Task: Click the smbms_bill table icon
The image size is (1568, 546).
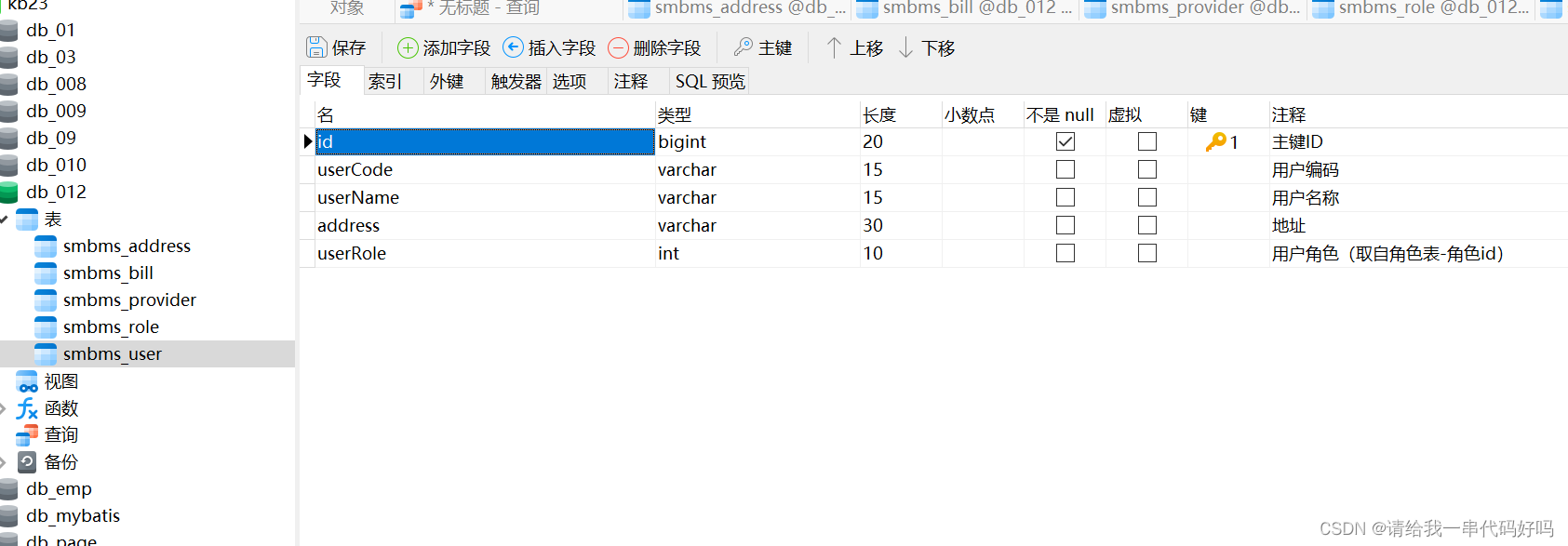Action: click(x=46, y=273)
